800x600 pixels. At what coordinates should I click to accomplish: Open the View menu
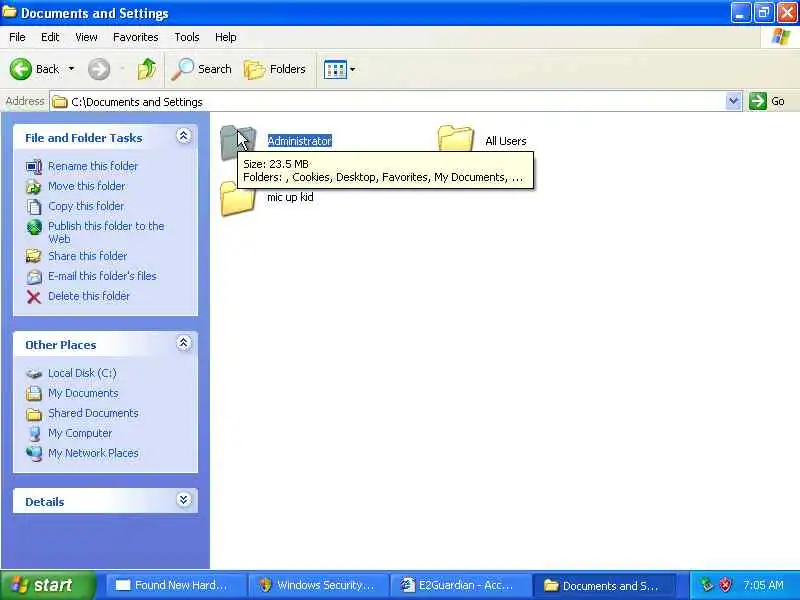coord(86,37)
